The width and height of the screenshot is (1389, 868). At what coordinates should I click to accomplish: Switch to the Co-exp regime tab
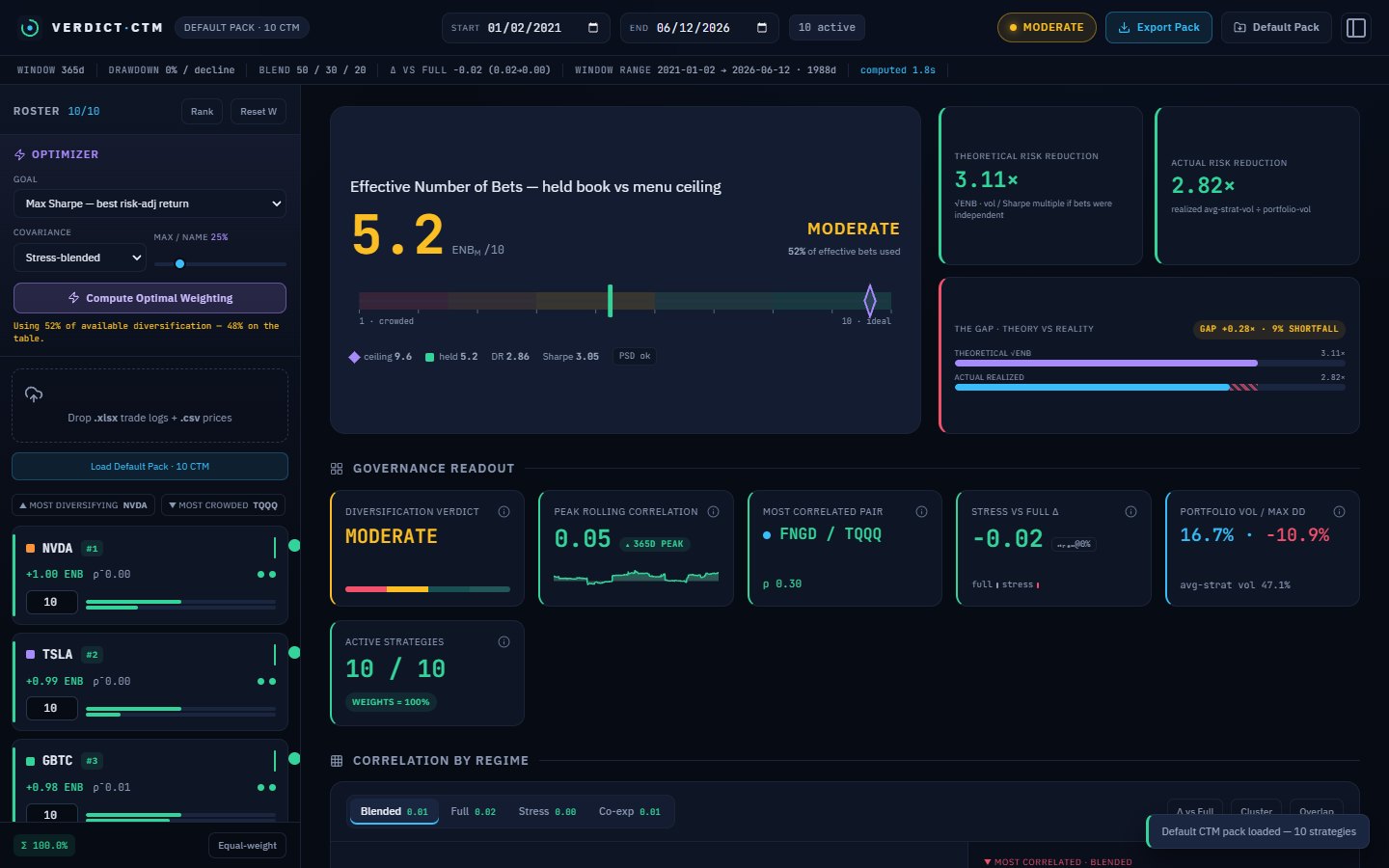(630, 812)
